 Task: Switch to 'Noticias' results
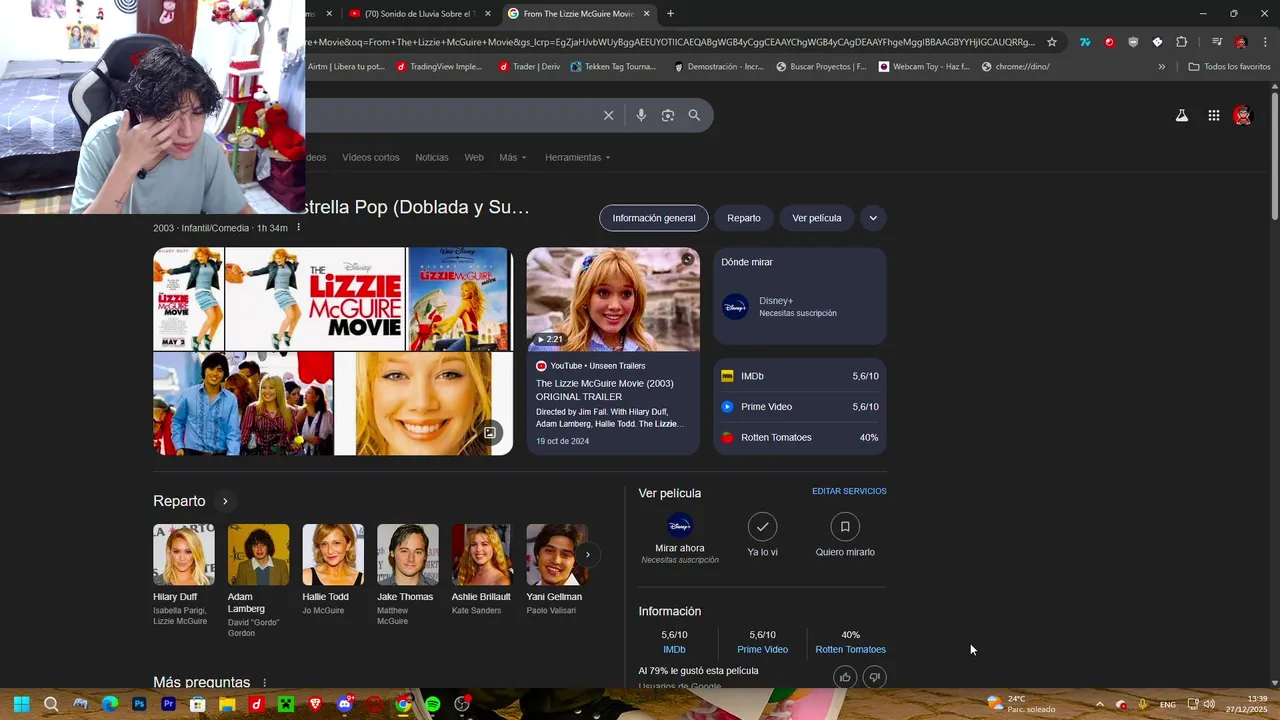[432, 157]
